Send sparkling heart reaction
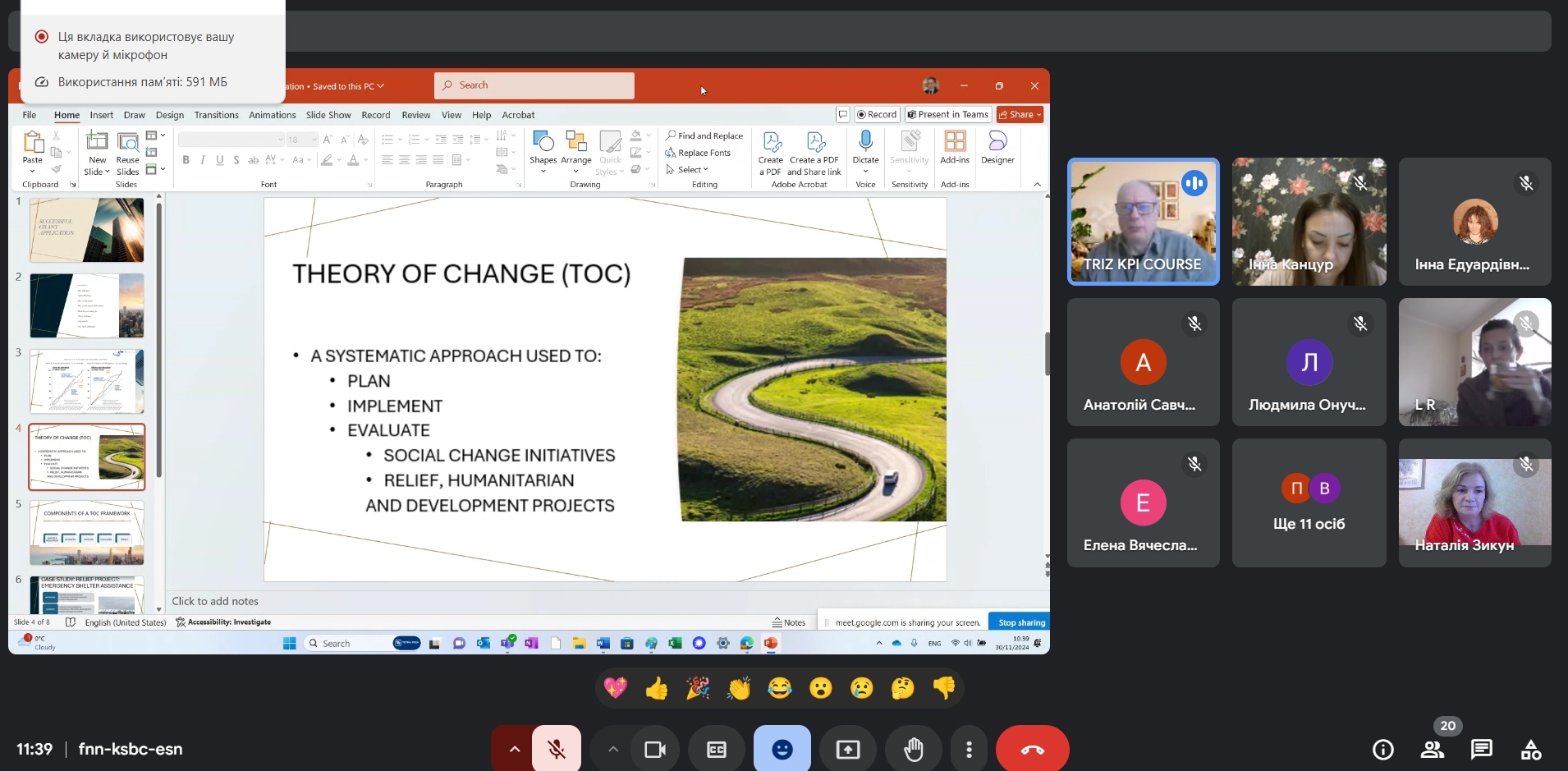The image size is (1568, 771). 616,687
